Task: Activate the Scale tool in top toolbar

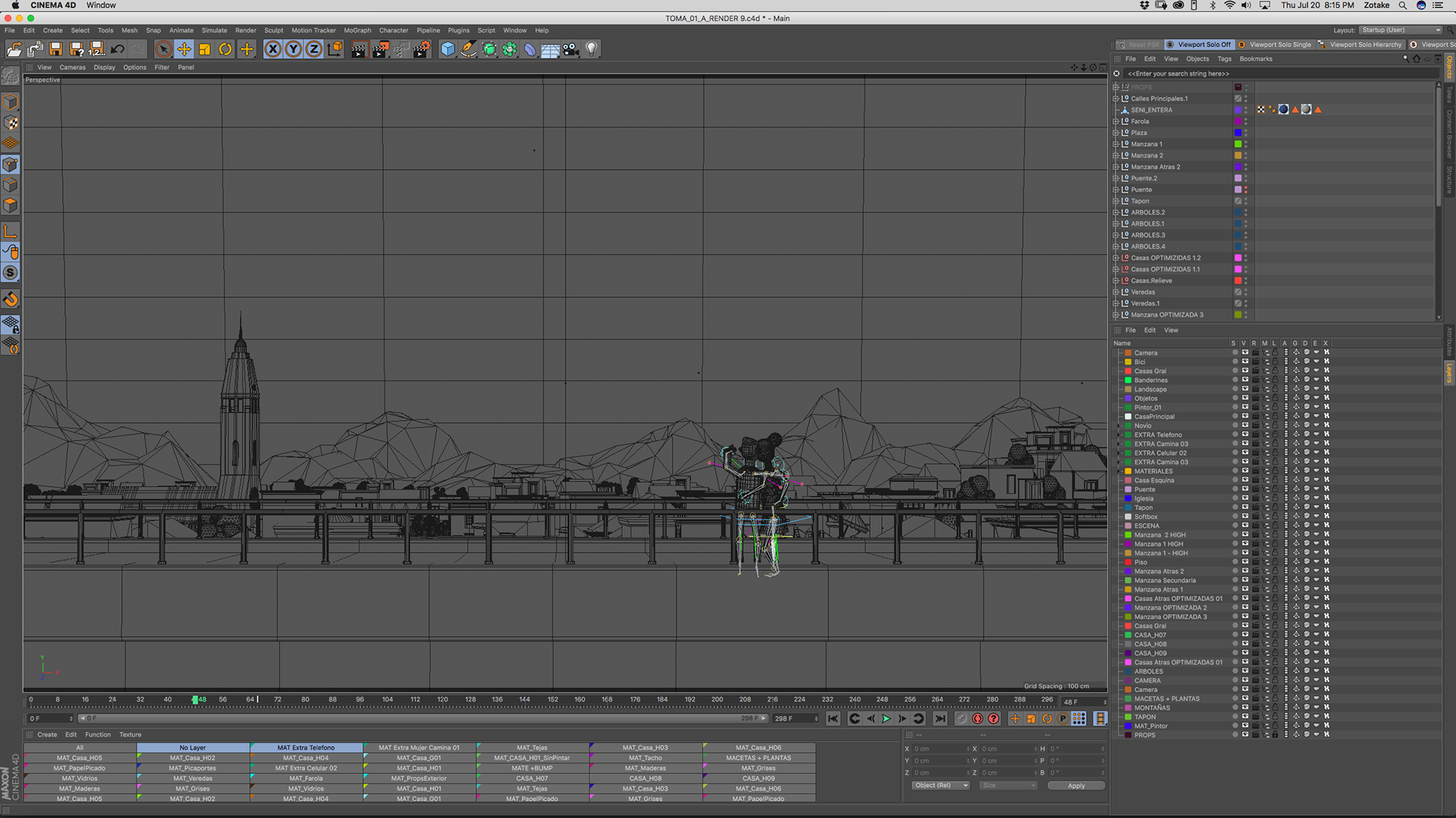Action: pos(205,49)
